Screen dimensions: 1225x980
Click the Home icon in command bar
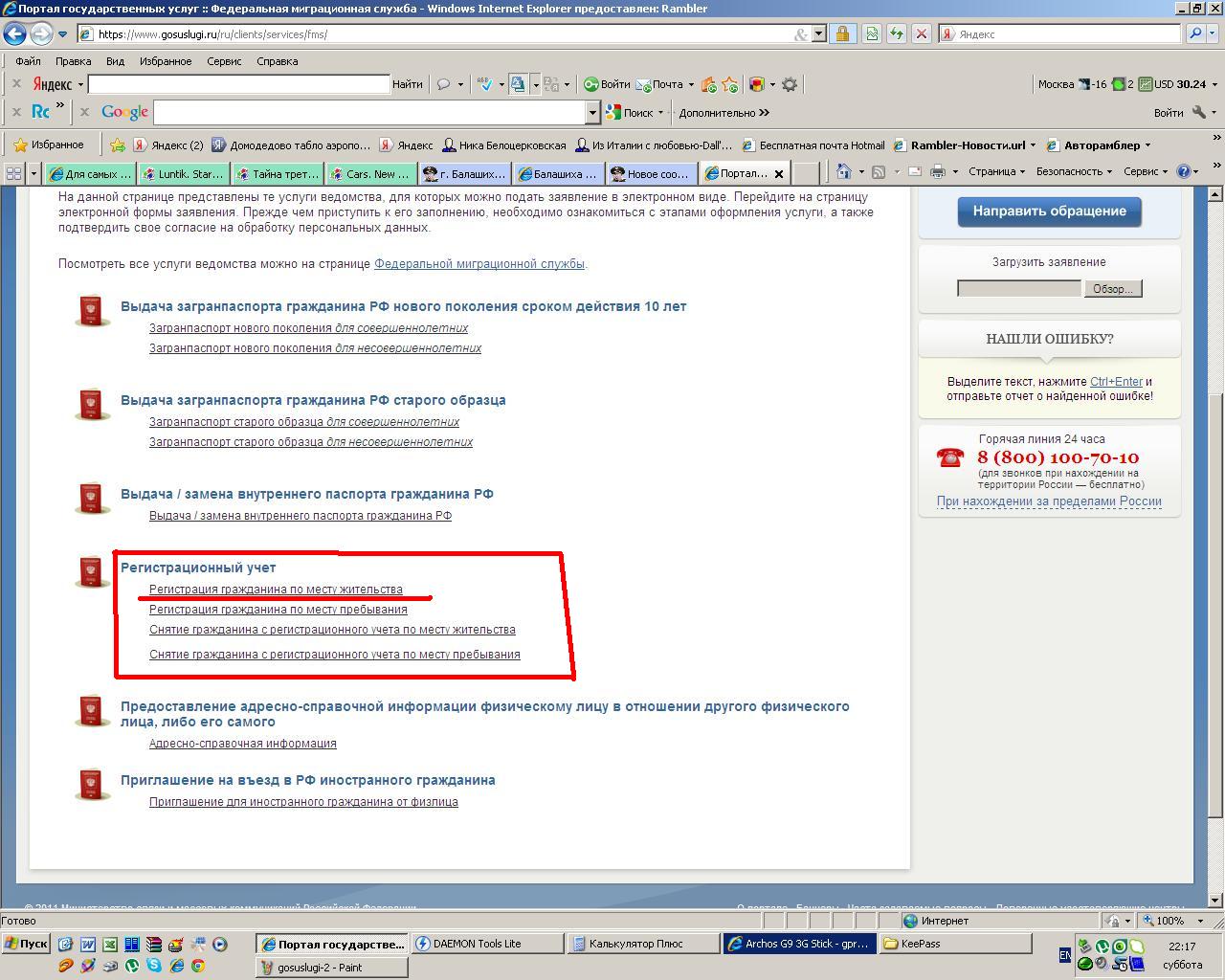click(843, 172)
